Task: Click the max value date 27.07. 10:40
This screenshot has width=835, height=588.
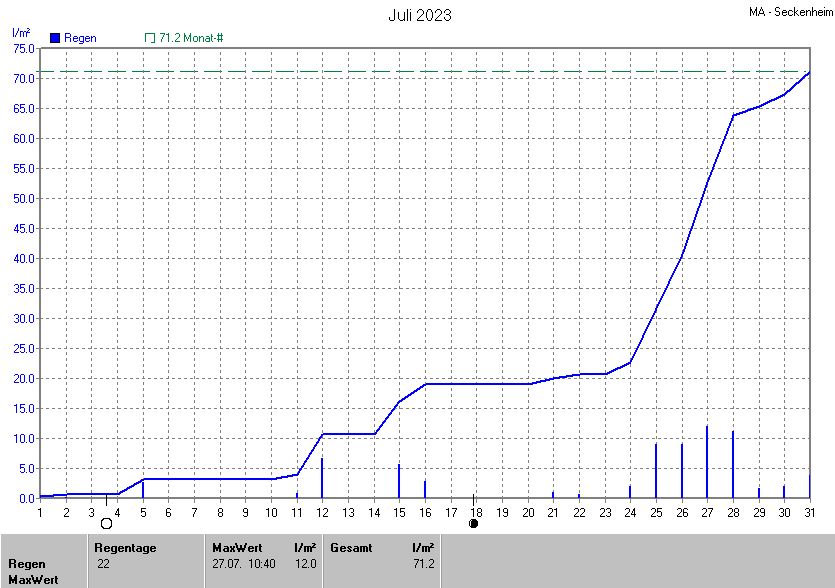Action: (x=242, y=564)
